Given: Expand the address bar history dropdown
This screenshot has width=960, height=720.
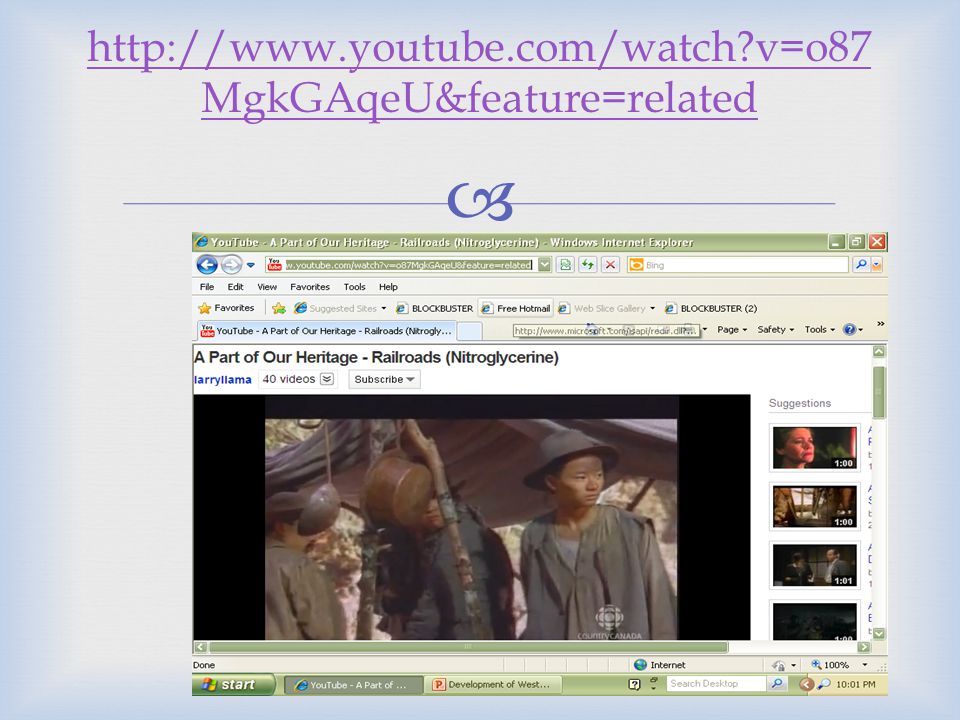Looking at the screenshot, I should click(545, 264).
